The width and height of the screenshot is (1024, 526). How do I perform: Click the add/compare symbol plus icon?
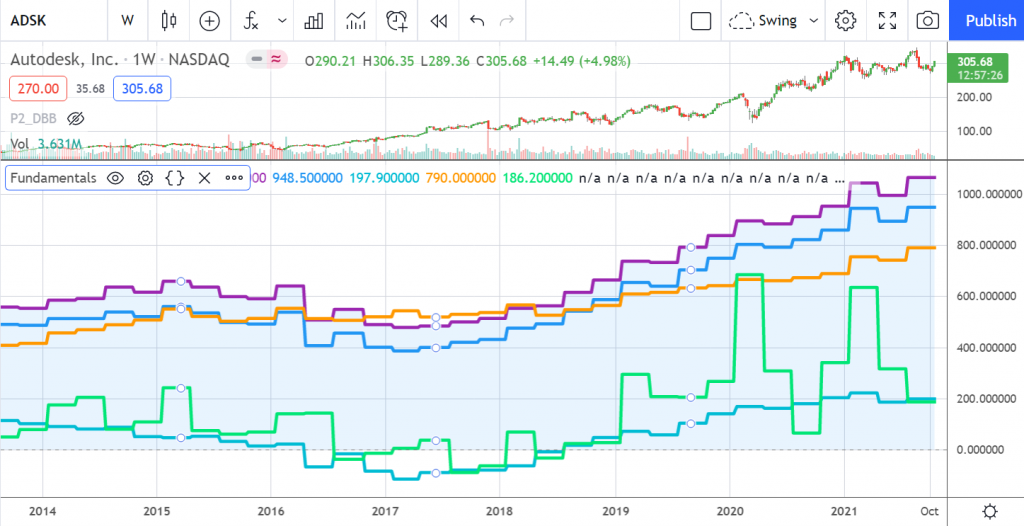click(x=209, y=20)
